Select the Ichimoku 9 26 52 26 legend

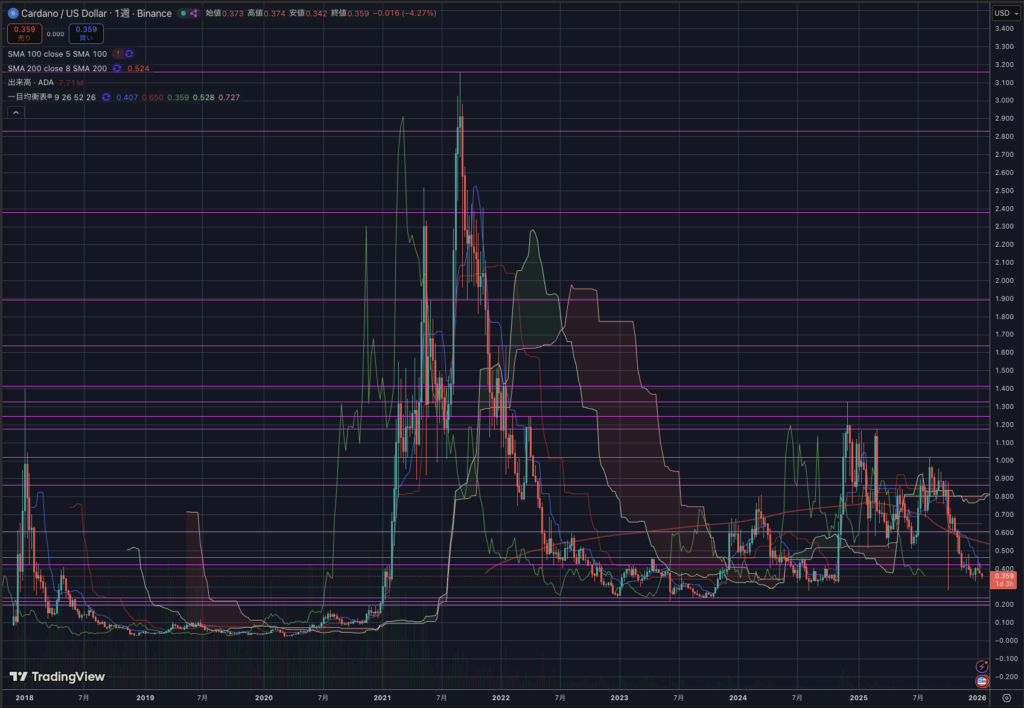click(52, 97)
